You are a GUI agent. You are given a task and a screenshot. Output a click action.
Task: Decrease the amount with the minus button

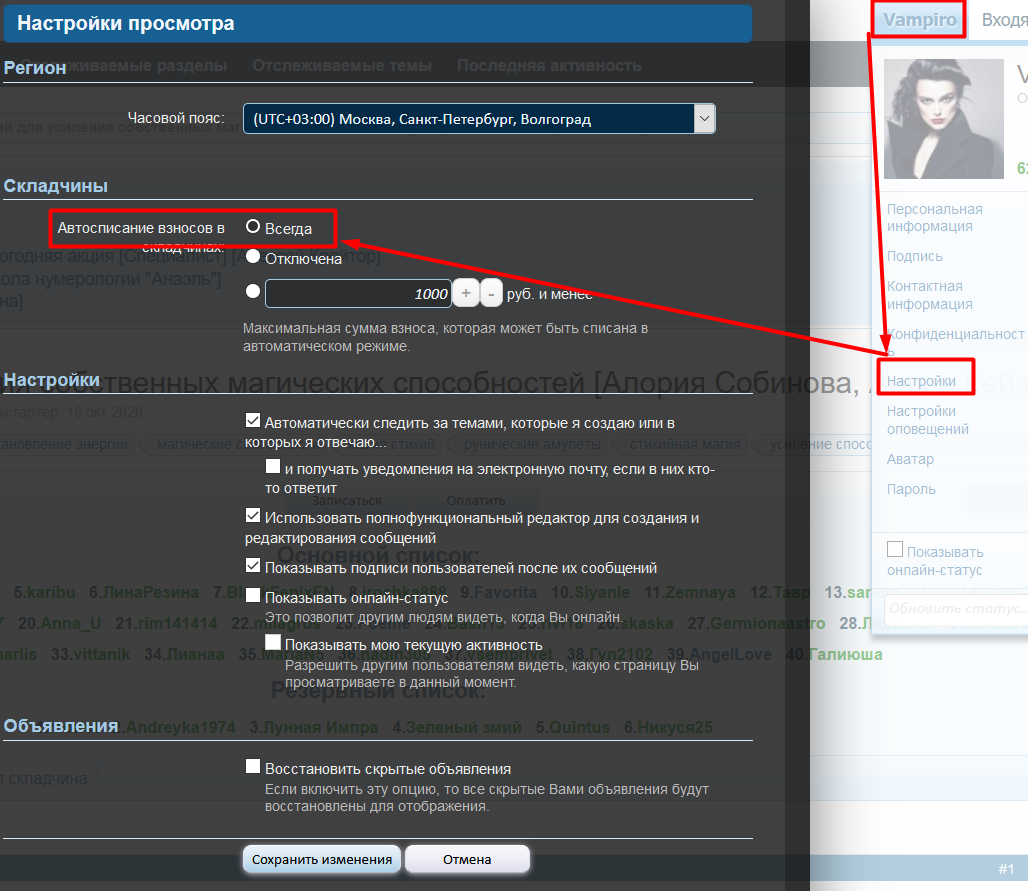[491, 294]
